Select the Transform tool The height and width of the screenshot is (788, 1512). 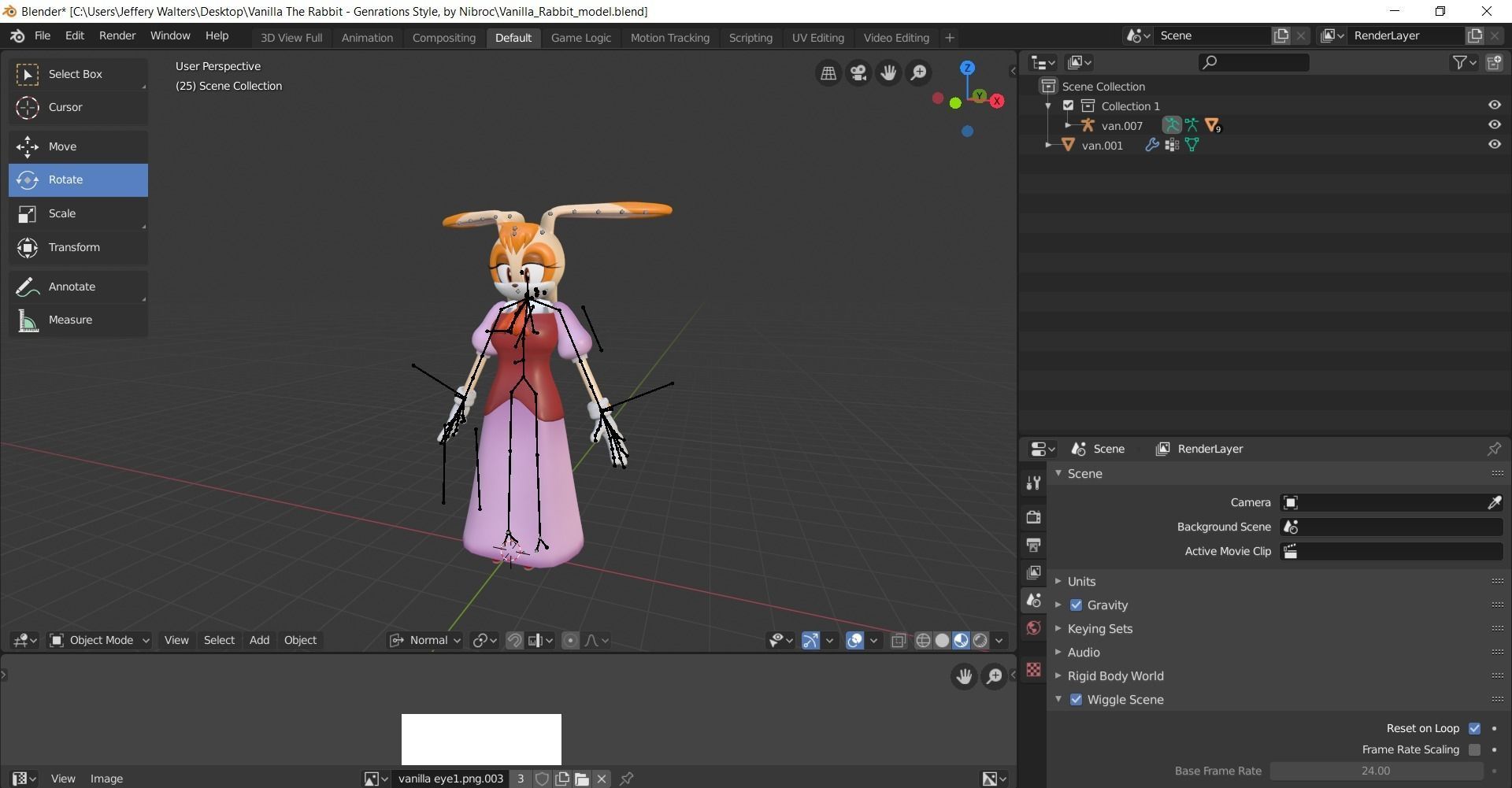78,247
